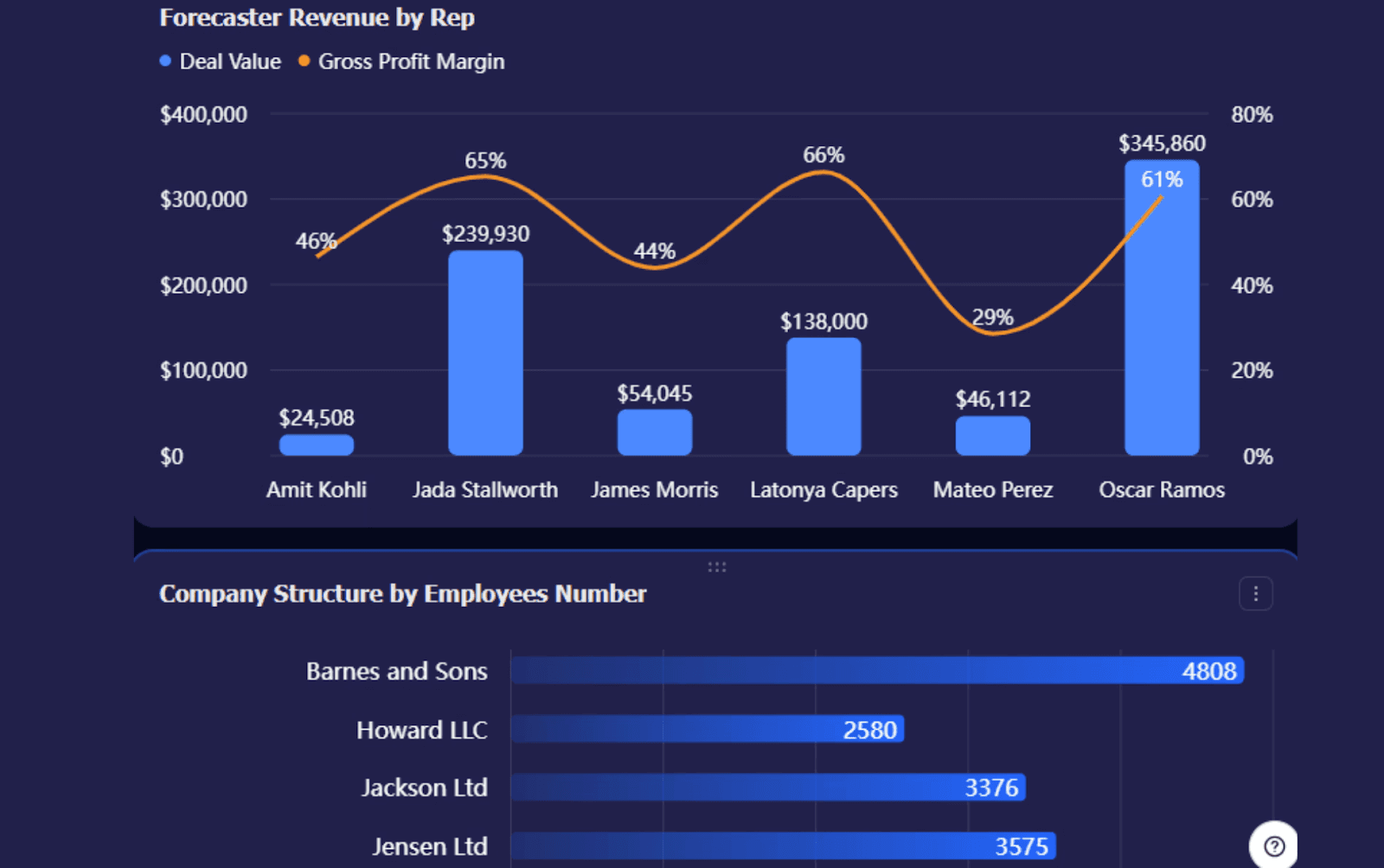Open the Company Structure chart options menu
The height and width of the screenshot is (868, 1384).
1255,594
